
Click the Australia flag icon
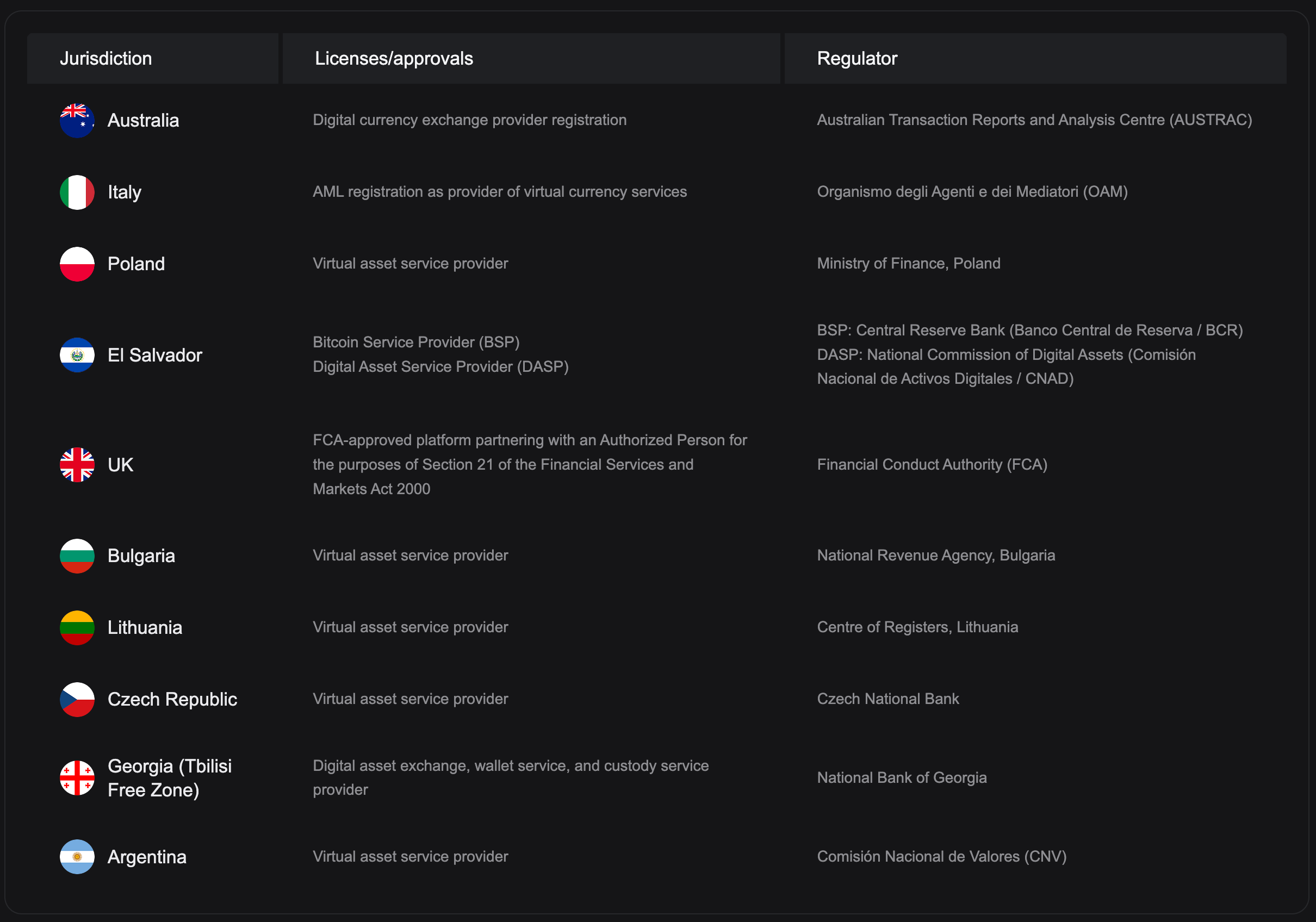point(77,120)
